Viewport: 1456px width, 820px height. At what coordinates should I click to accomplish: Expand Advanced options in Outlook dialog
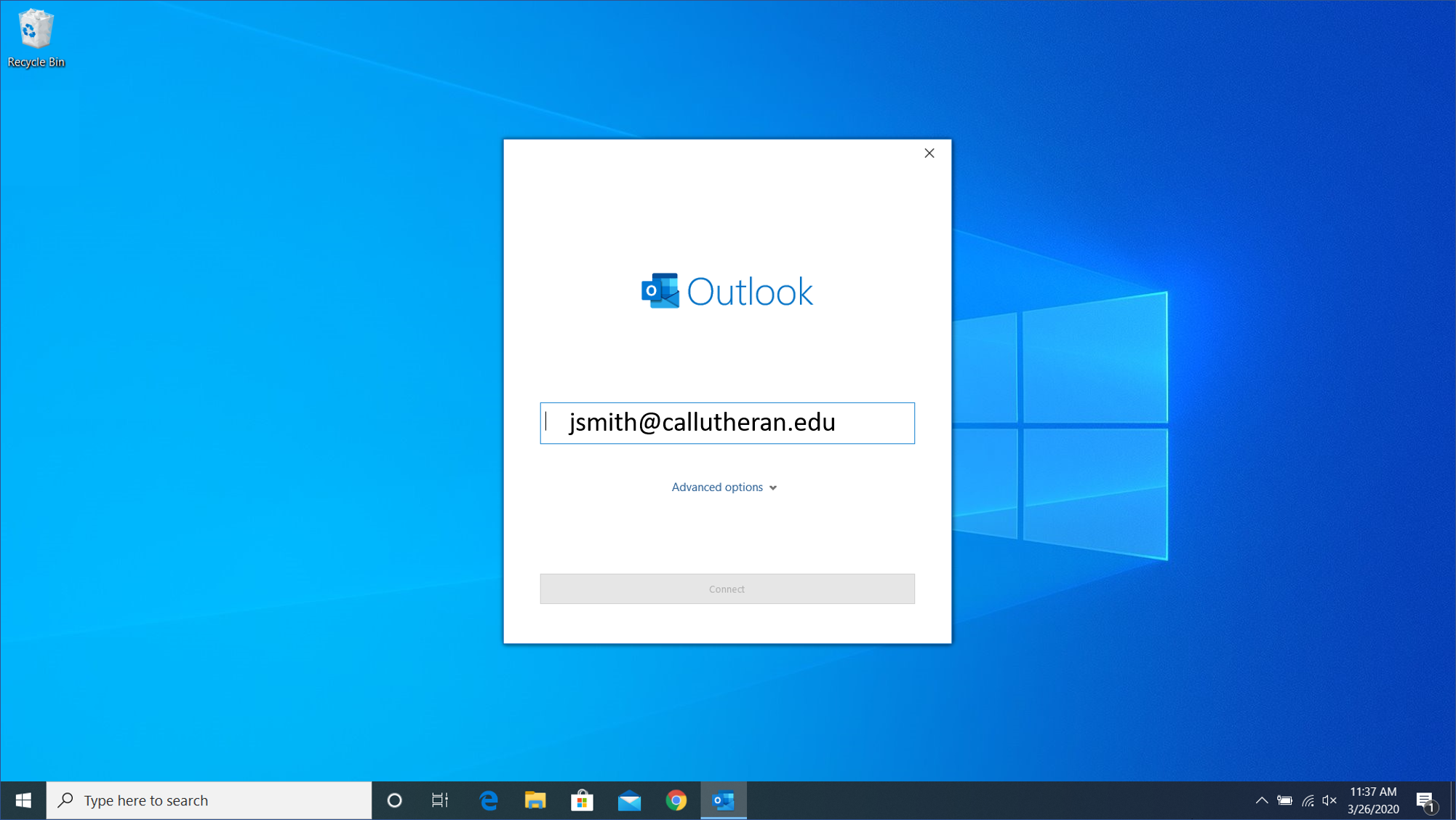724,487
